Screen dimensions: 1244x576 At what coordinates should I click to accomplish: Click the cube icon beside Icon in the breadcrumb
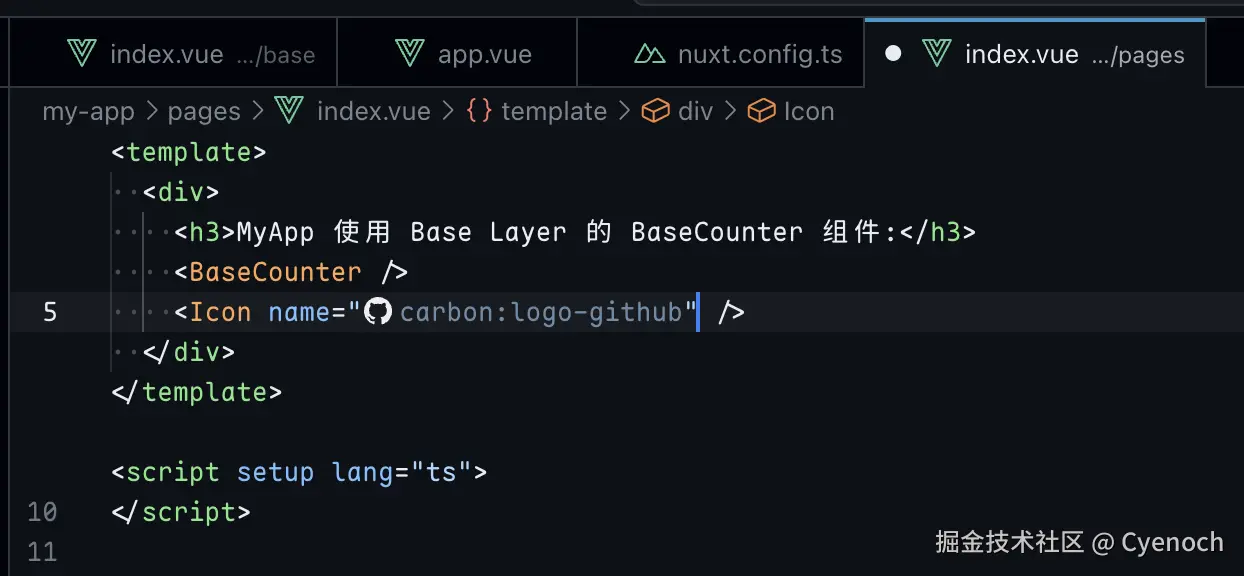762,111
